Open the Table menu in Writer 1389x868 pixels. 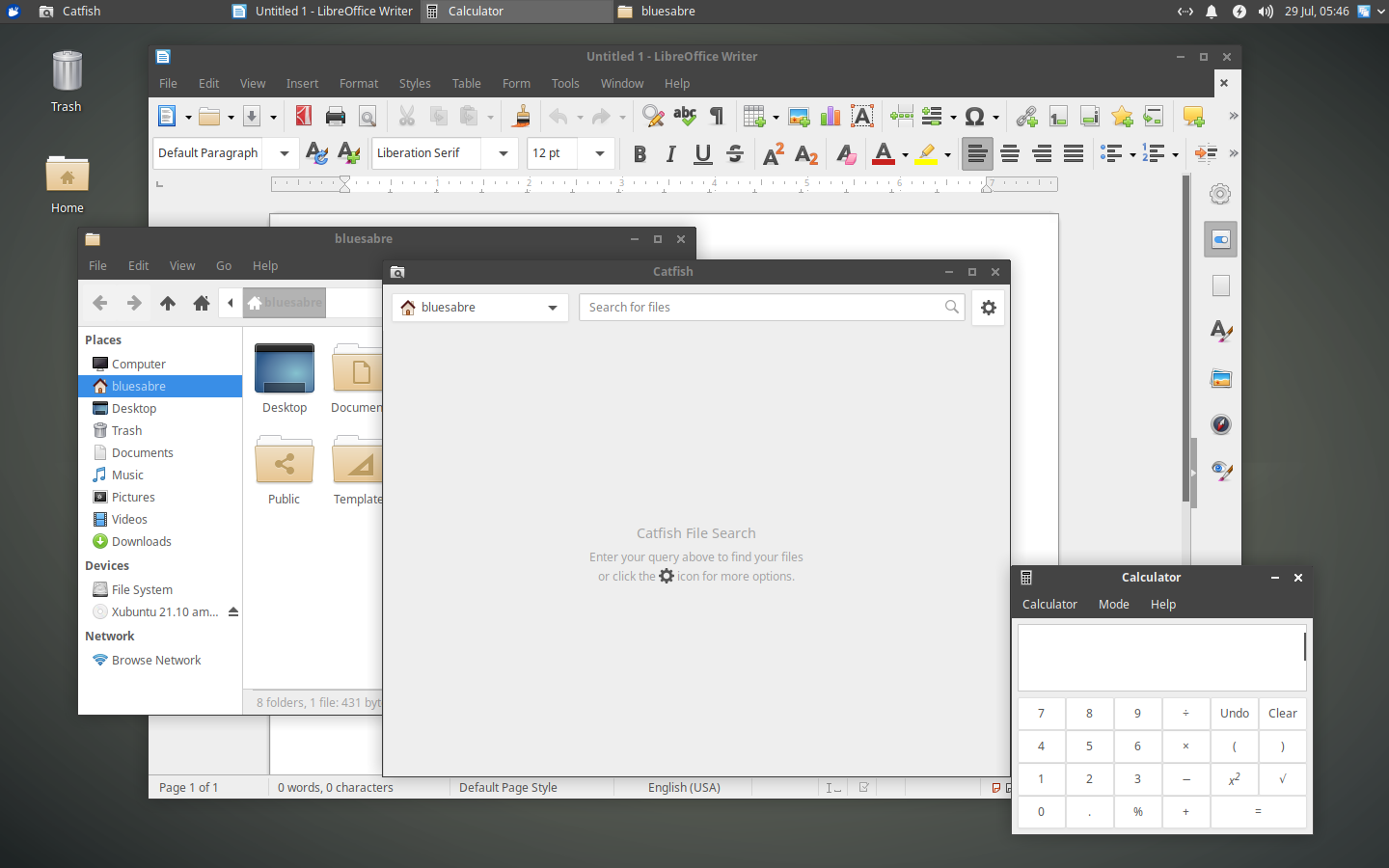pos(466,83)
